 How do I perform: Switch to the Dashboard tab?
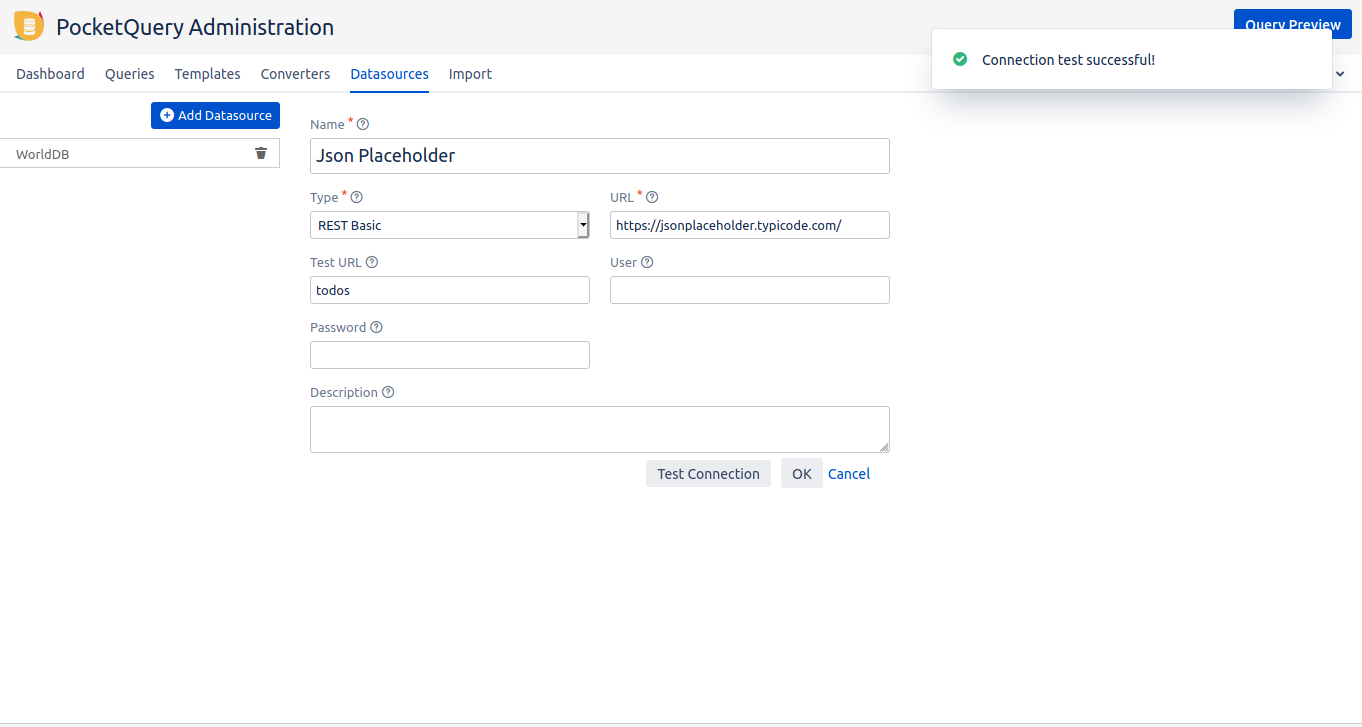(50, 74)
